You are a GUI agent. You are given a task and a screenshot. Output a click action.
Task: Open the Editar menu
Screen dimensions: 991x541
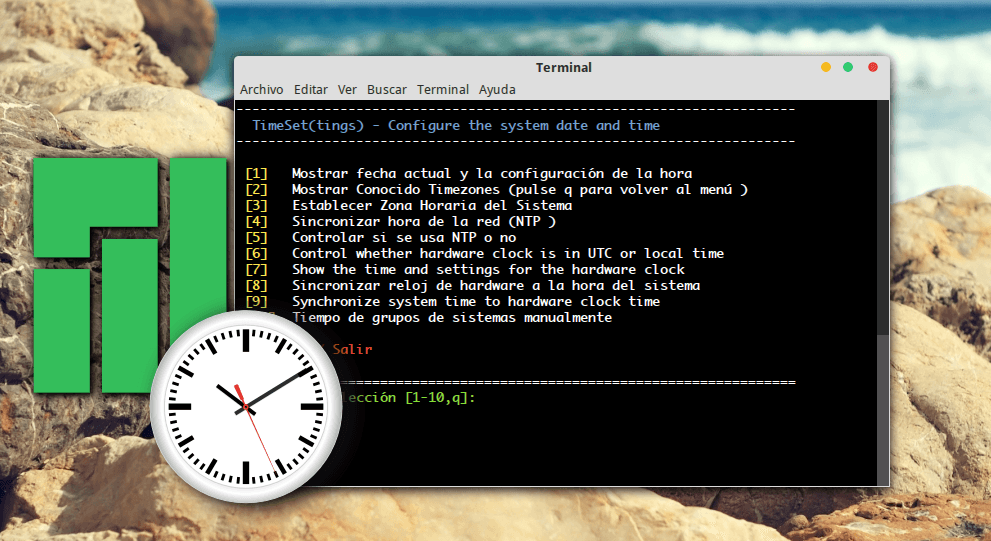coord(310,90)
